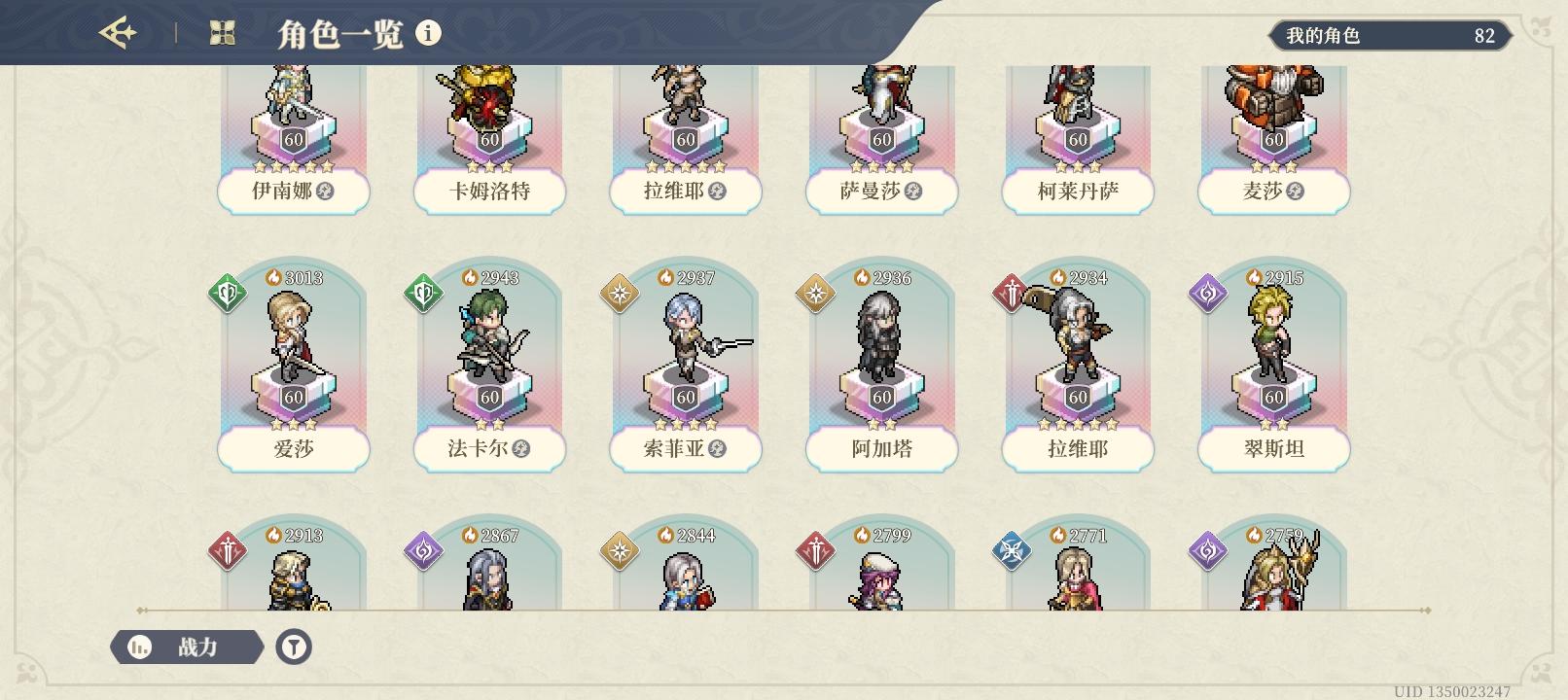Open the info icon beside 角色一览
Image resolution: width=1568 pixels, height=700 pixels.
pos(428,33)
